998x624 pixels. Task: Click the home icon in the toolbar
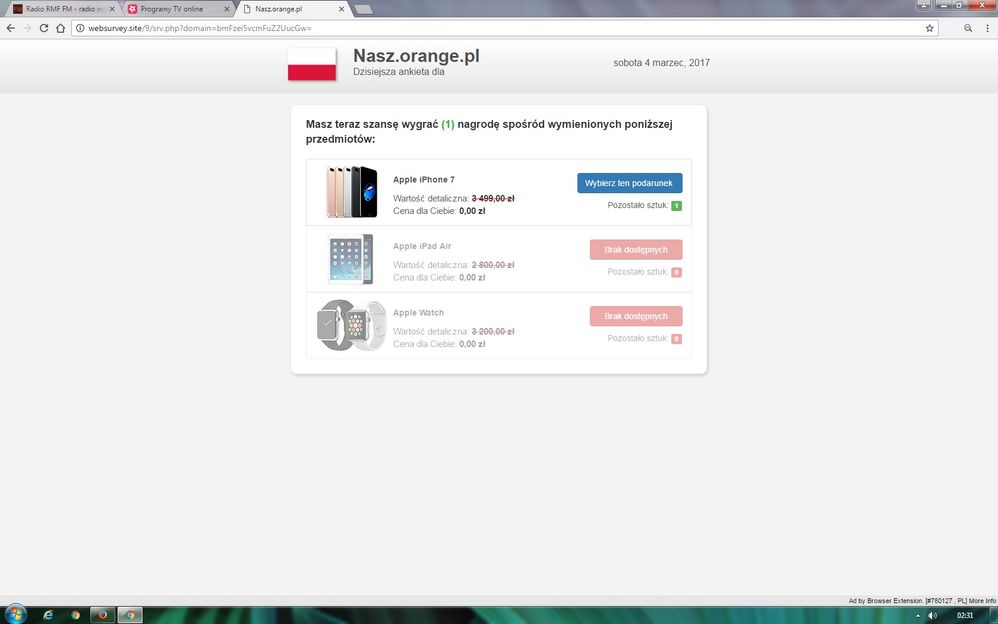click(61, 28)
